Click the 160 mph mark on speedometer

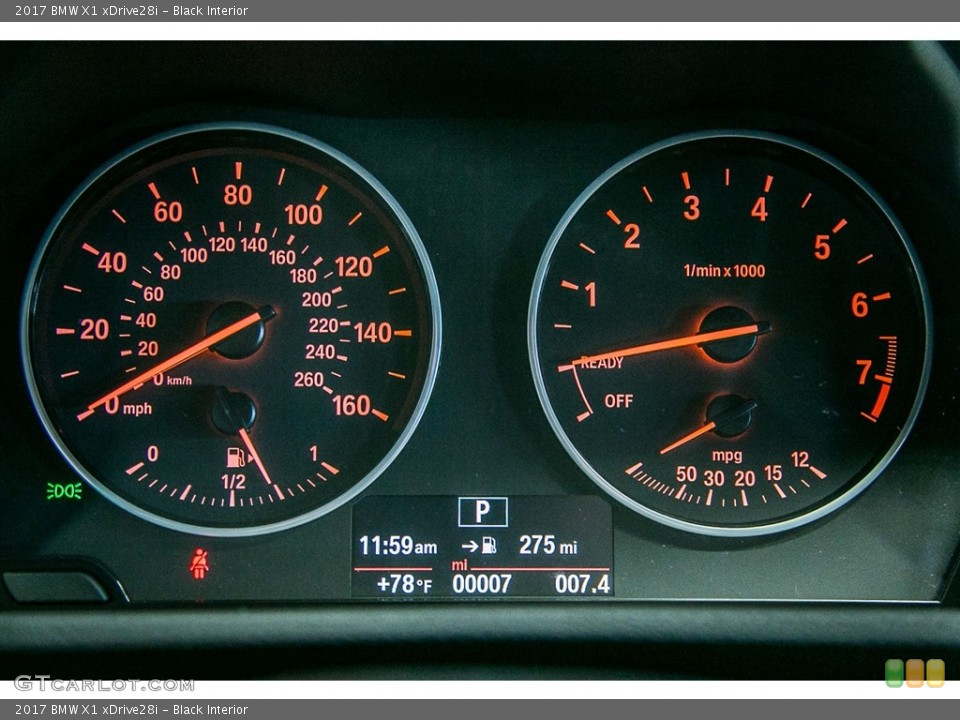pos(351,405)
